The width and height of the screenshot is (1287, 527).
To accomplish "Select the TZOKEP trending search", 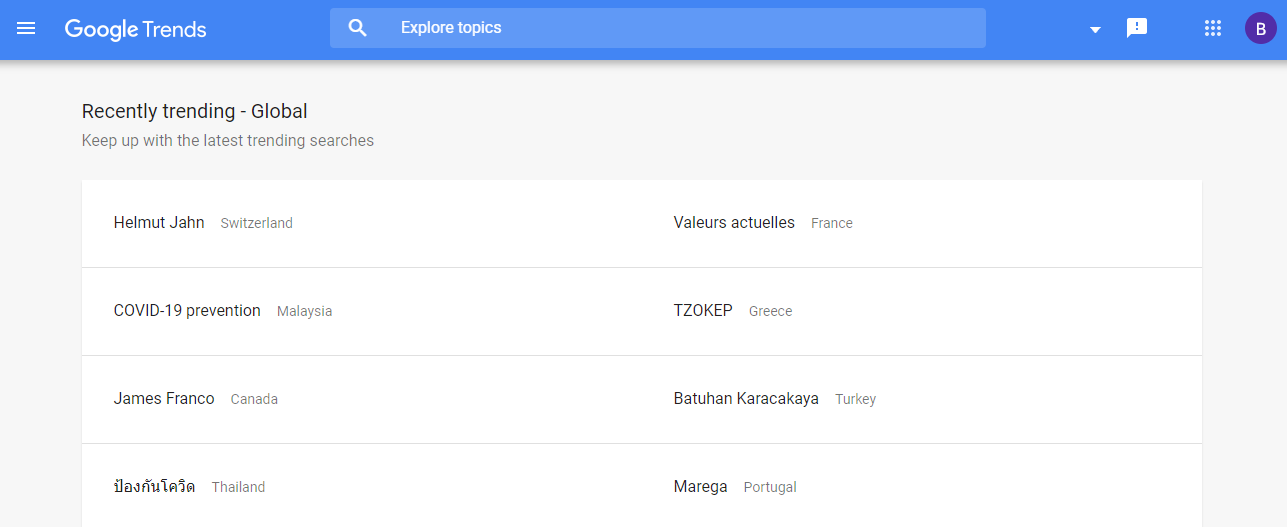I will 703,311.
